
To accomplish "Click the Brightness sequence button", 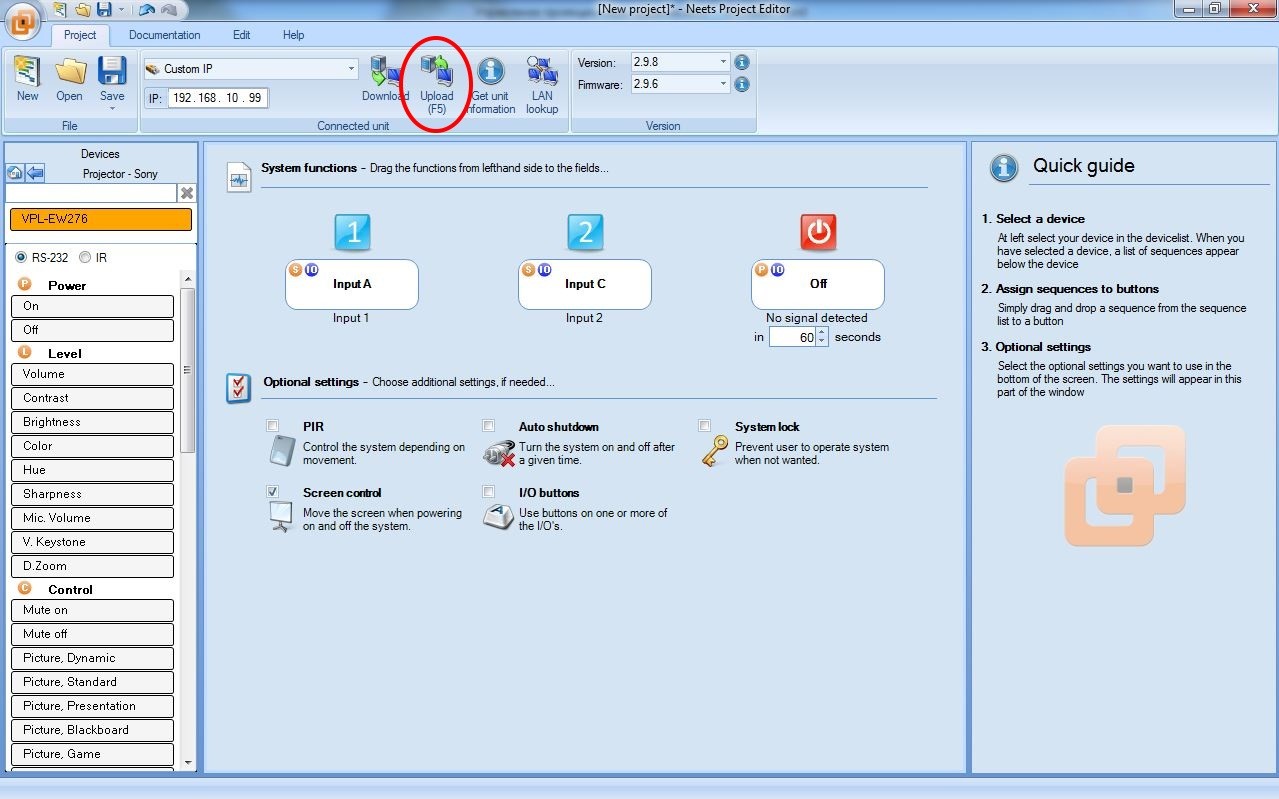I will (92, 422).
